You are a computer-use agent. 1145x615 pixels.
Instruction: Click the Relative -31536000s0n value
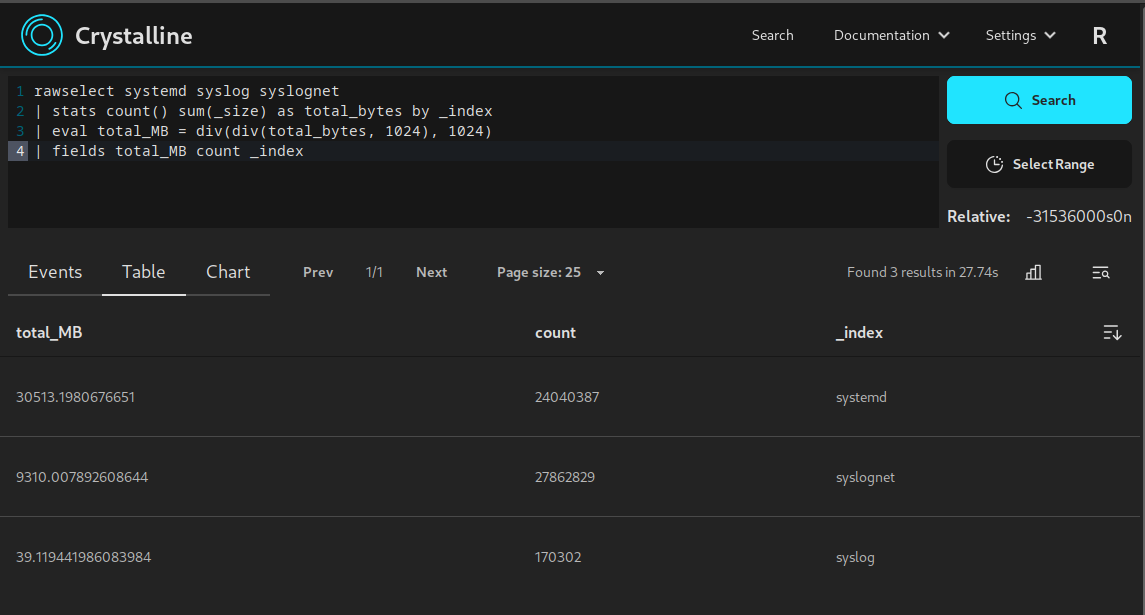point(1079,216)
